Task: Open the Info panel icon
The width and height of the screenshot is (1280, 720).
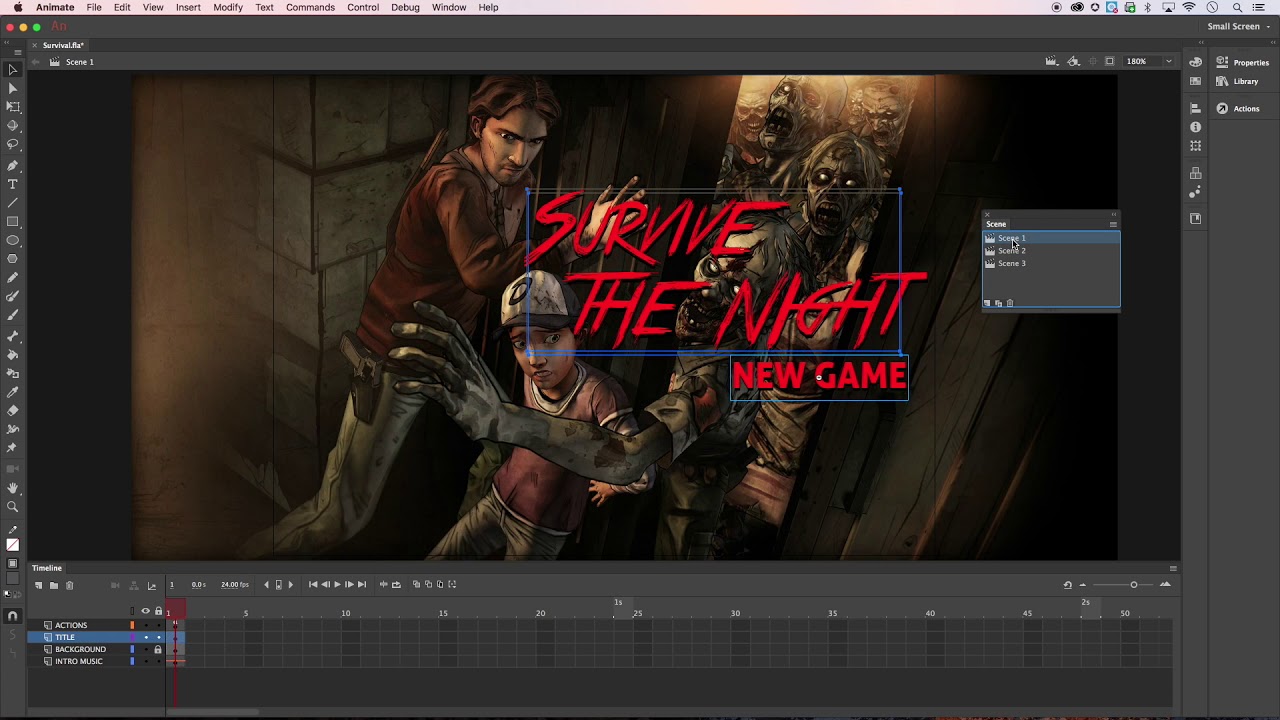Action: (1196, 127)
